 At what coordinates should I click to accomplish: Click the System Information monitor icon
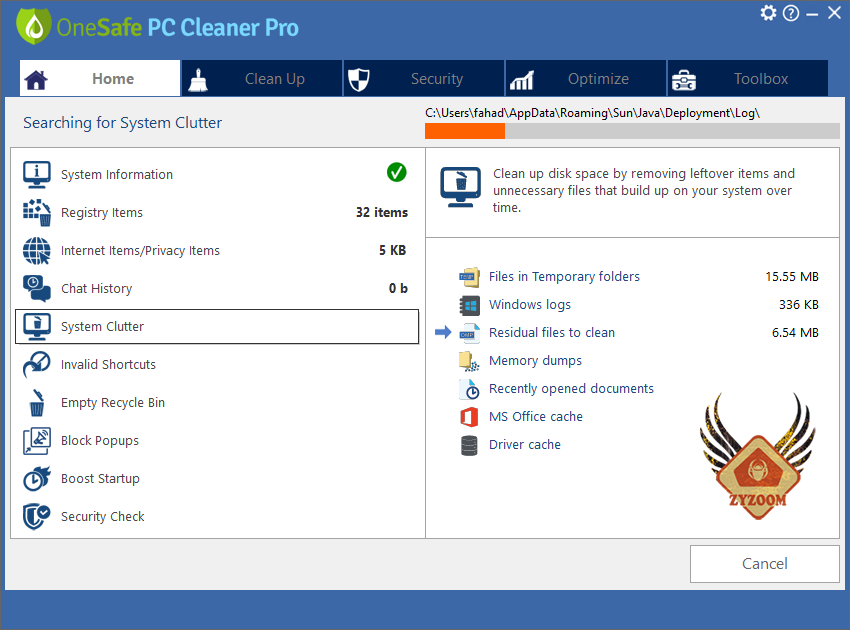coord(37,175)
